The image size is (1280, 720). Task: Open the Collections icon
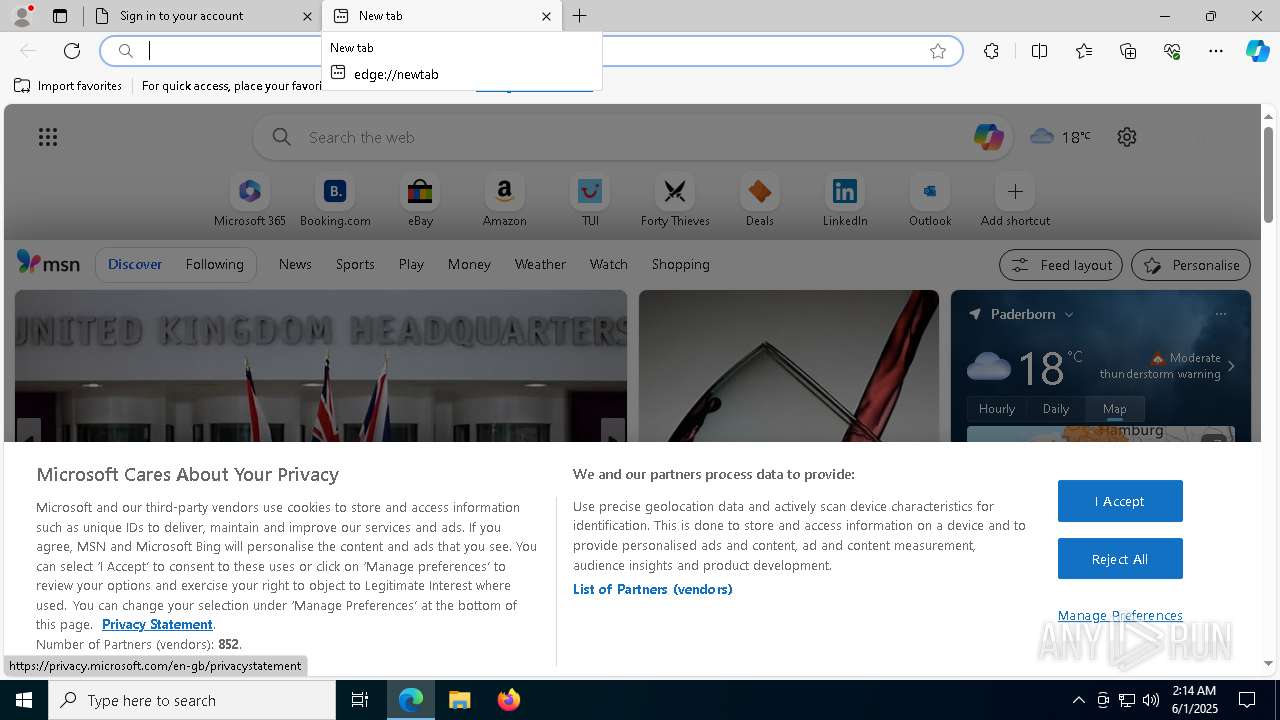[x=1128, y=51]
